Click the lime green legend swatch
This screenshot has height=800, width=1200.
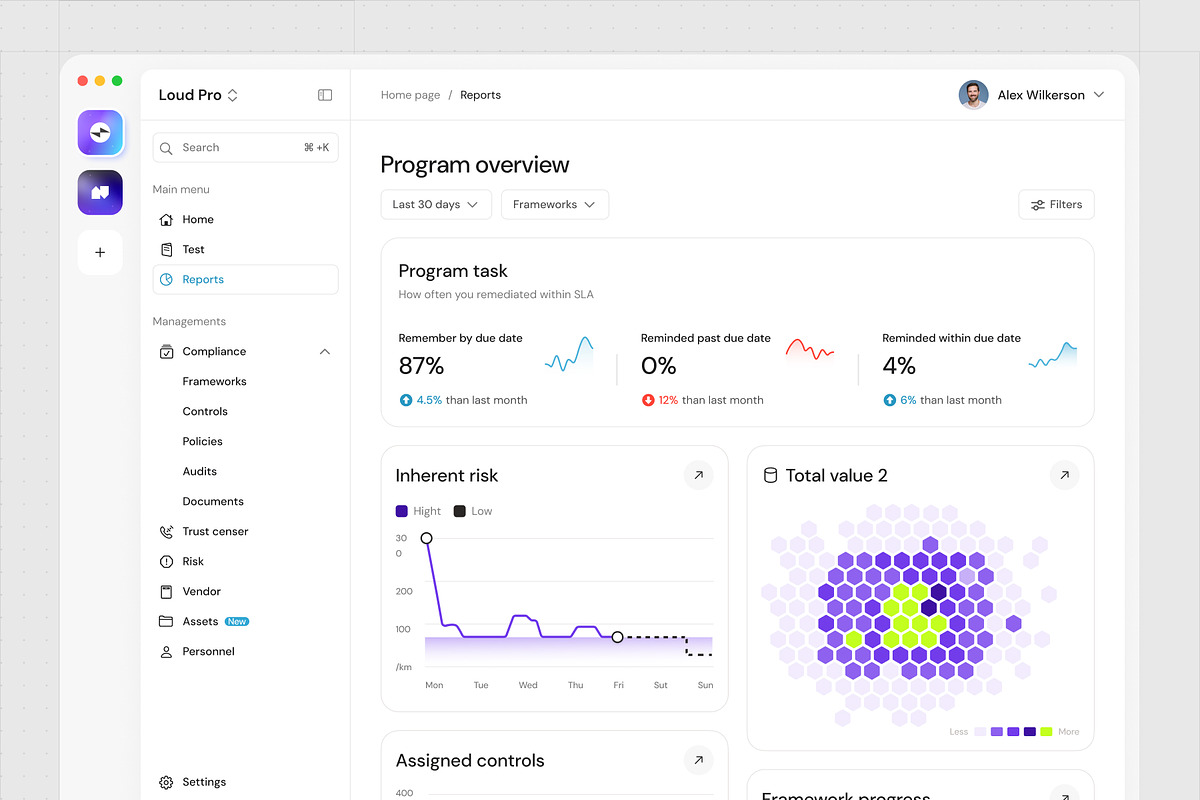point(1046,732)
